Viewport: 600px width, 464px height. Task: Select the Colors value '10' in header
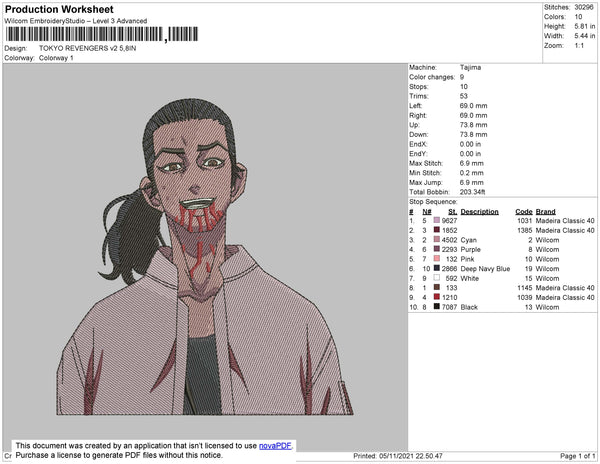[x=578, y=17]
